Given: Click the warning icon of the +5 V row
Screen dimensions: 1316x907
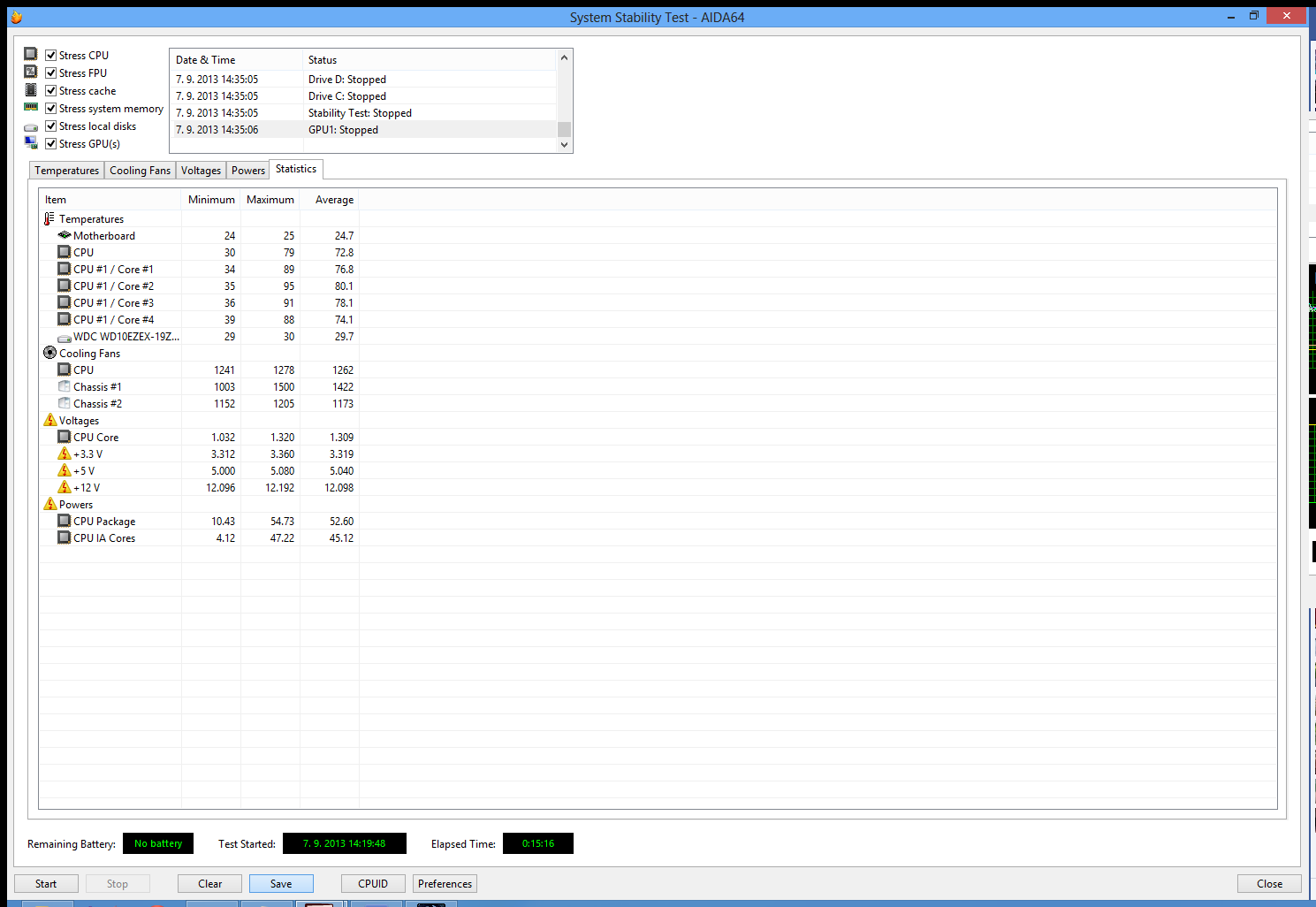Looking at the screenshot, I should pos(65,470).
